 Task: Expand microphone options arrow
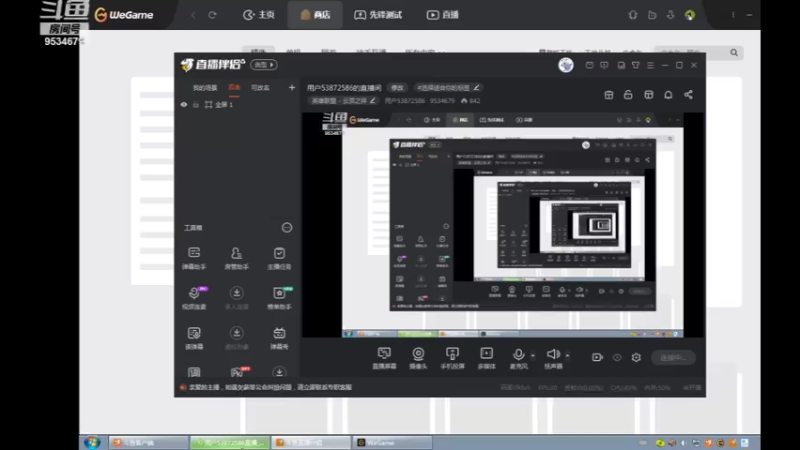(x=533, y=355)
